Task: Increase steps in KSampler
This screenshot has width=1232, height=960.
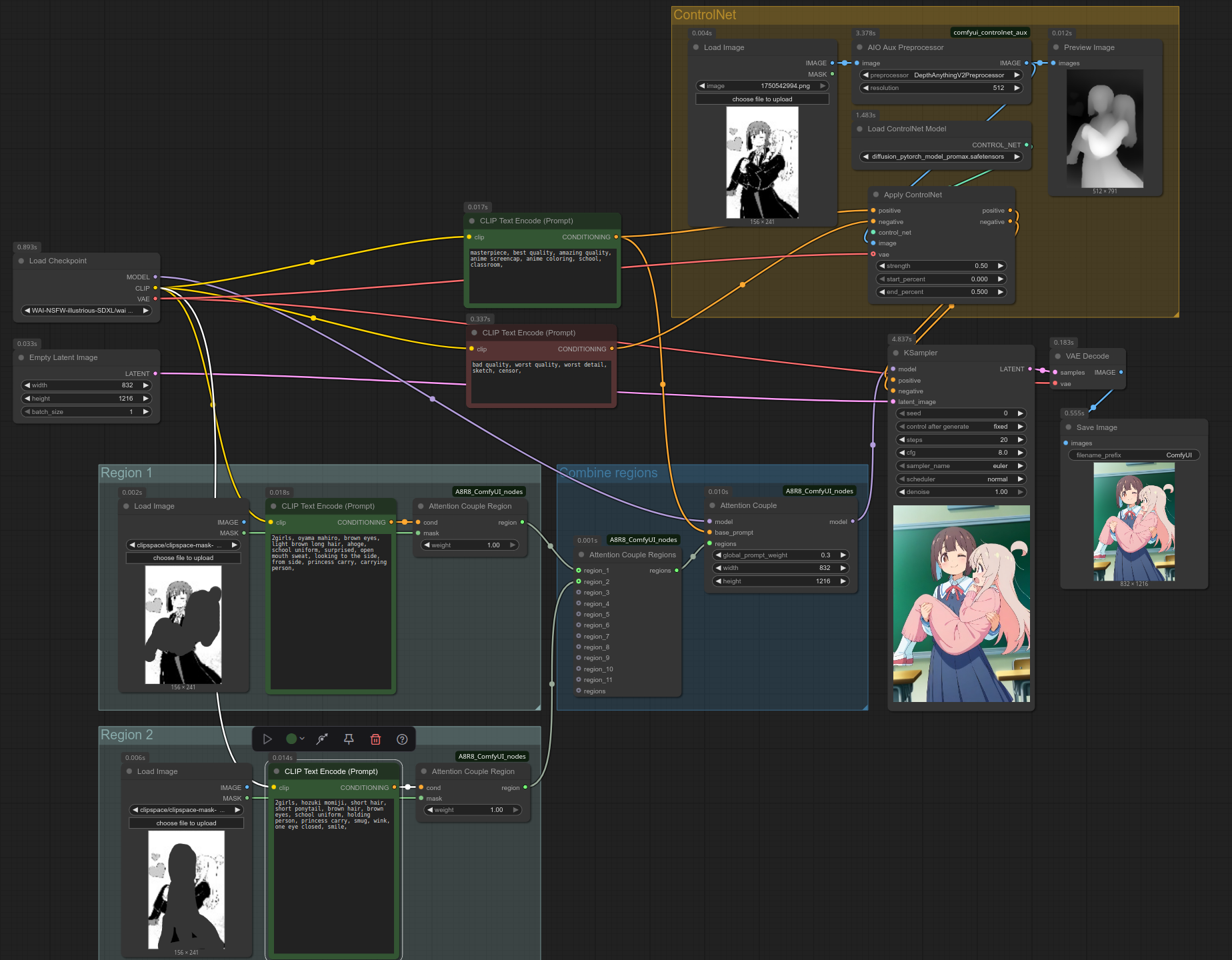Action: [1020, 440]
